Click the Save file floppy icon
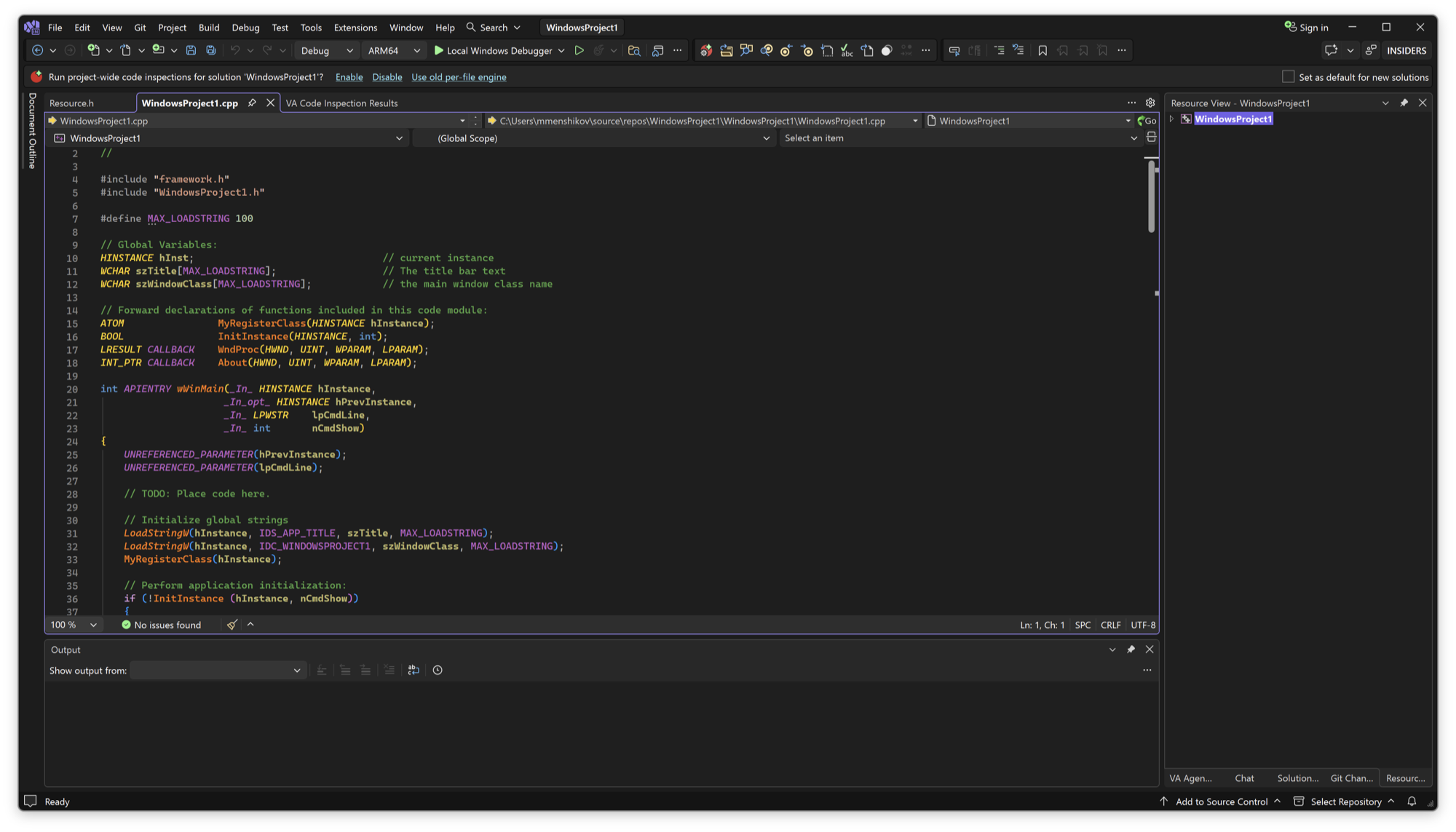Image resolution: width=1456 pixels, height=832 pixels. [191, 50]
